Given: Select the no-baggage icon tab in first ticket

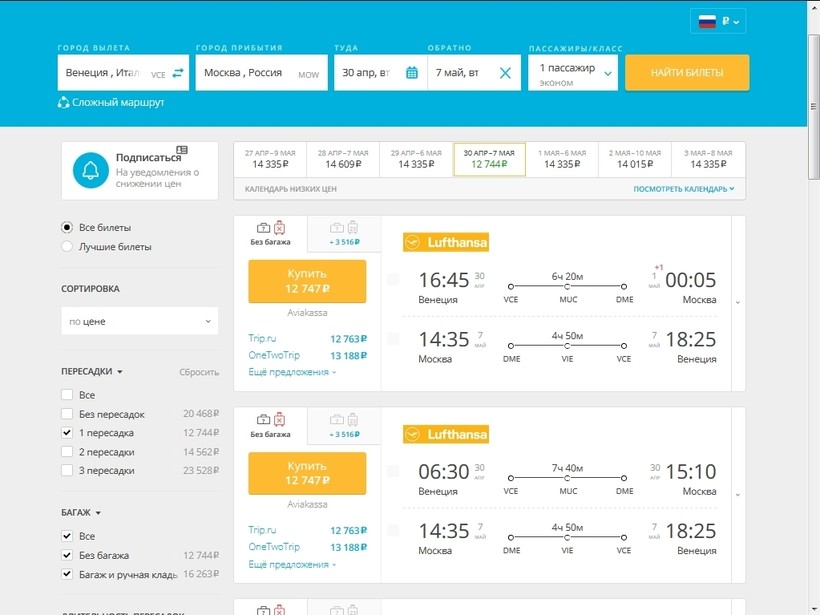Looking at the screenshot, I should point(270,233).
